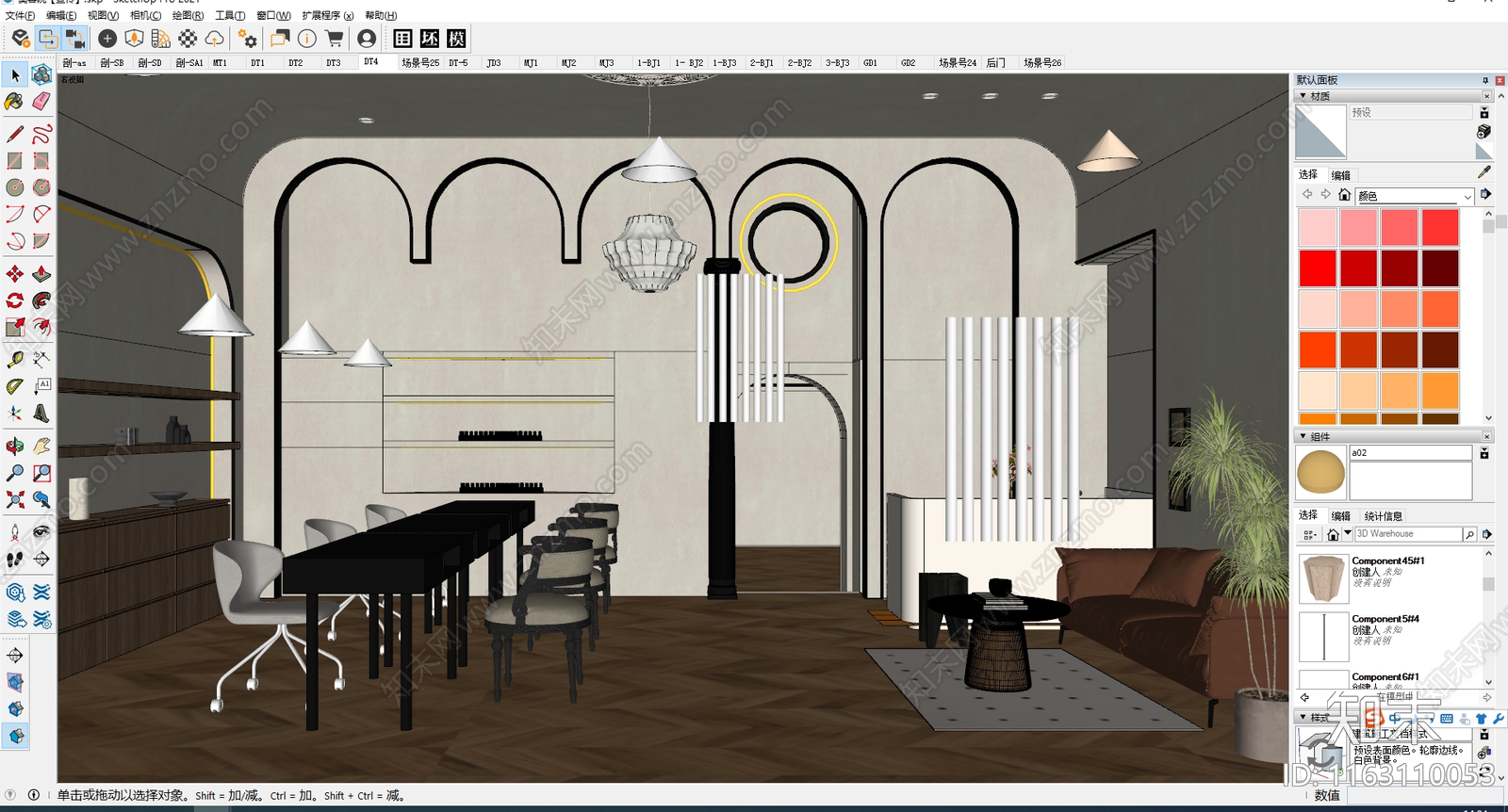This screenshot has width=1508, height=812.
Task: Pick the orange swatch in fifth row
Action: [1440, 391]
